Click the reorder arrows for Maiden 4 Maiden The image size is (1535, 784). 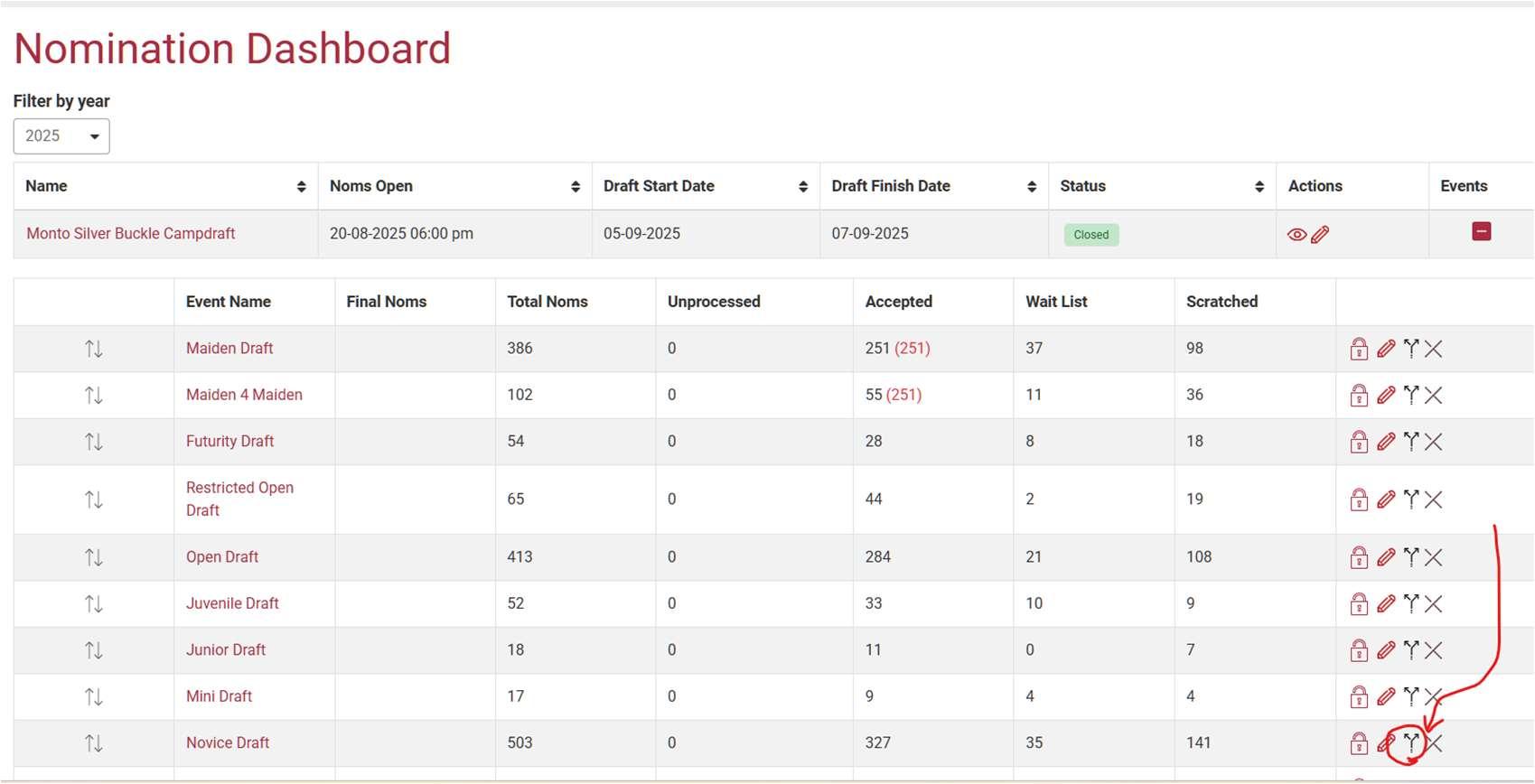coord(94,396)
